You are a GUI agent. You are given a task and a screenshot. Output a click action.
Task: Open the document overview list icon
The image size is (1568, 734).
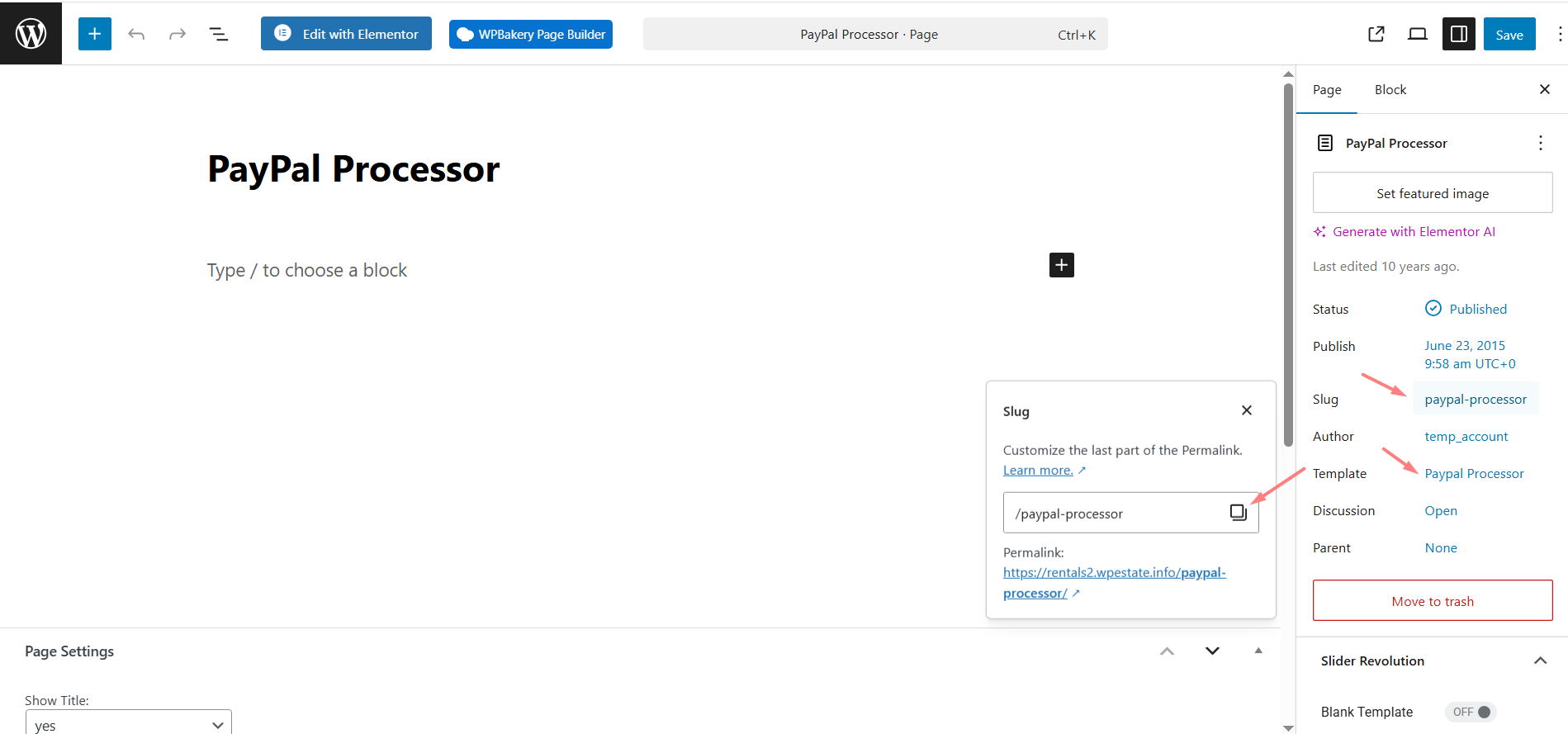(219, 34)
